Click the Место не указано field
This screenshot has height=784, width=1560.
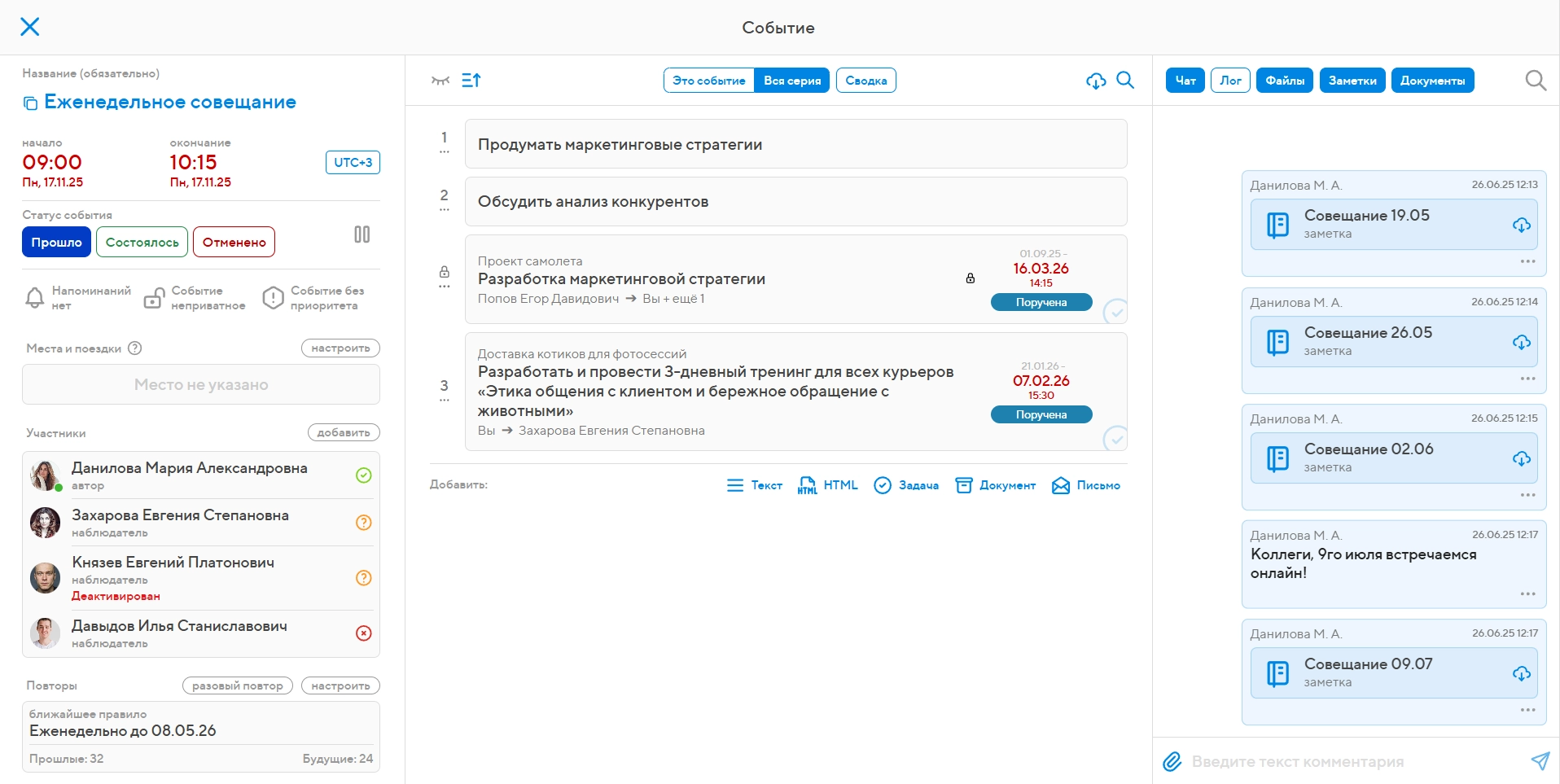[201, 384]
